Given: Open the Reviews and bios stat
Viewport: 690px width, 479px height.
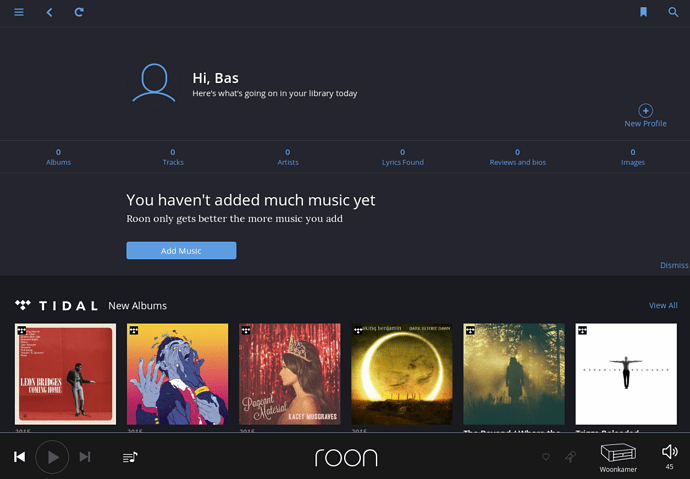Looking at the screenshot, I should 518,157.
